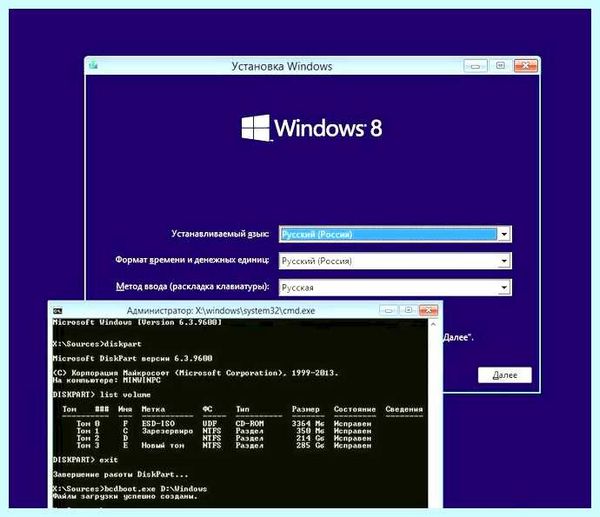Click the 'Метод ввода (раскладка клавиатуры)' label
Image resolution: width=600 pixels, height=517 pixels.
192,287
